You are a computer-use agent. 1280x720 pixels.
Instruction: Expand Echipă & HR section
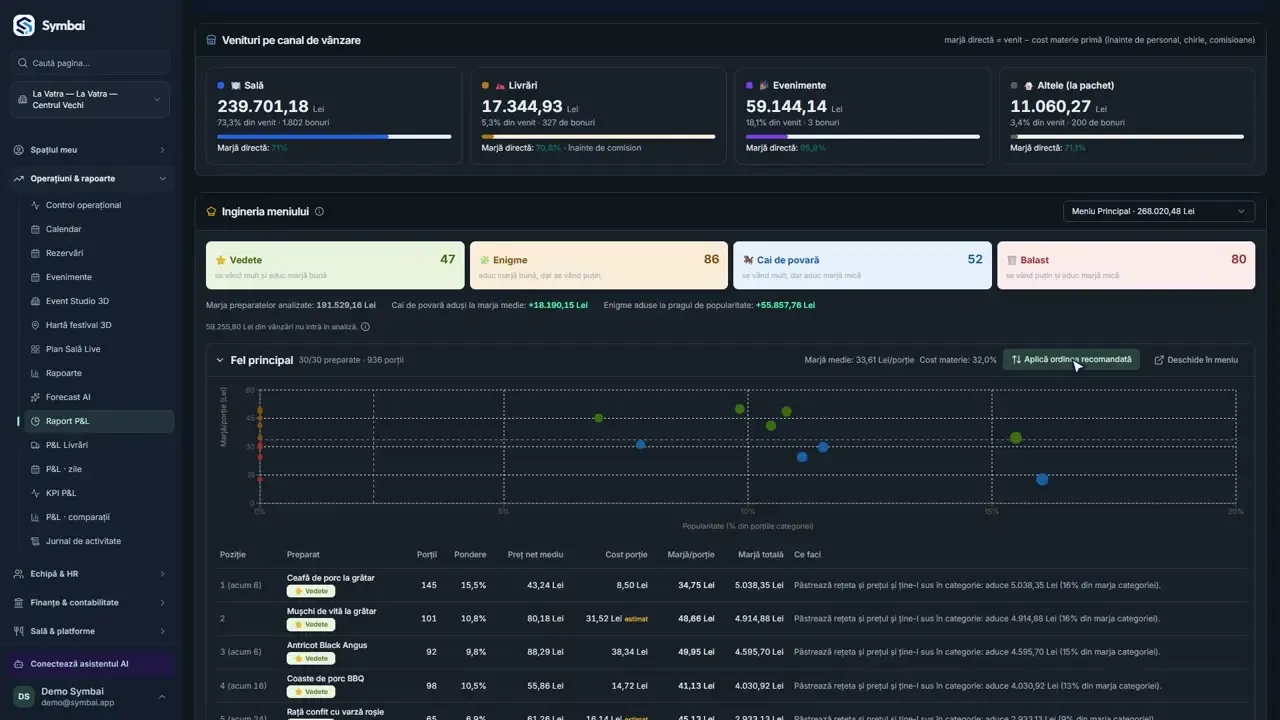coord(90,574)
